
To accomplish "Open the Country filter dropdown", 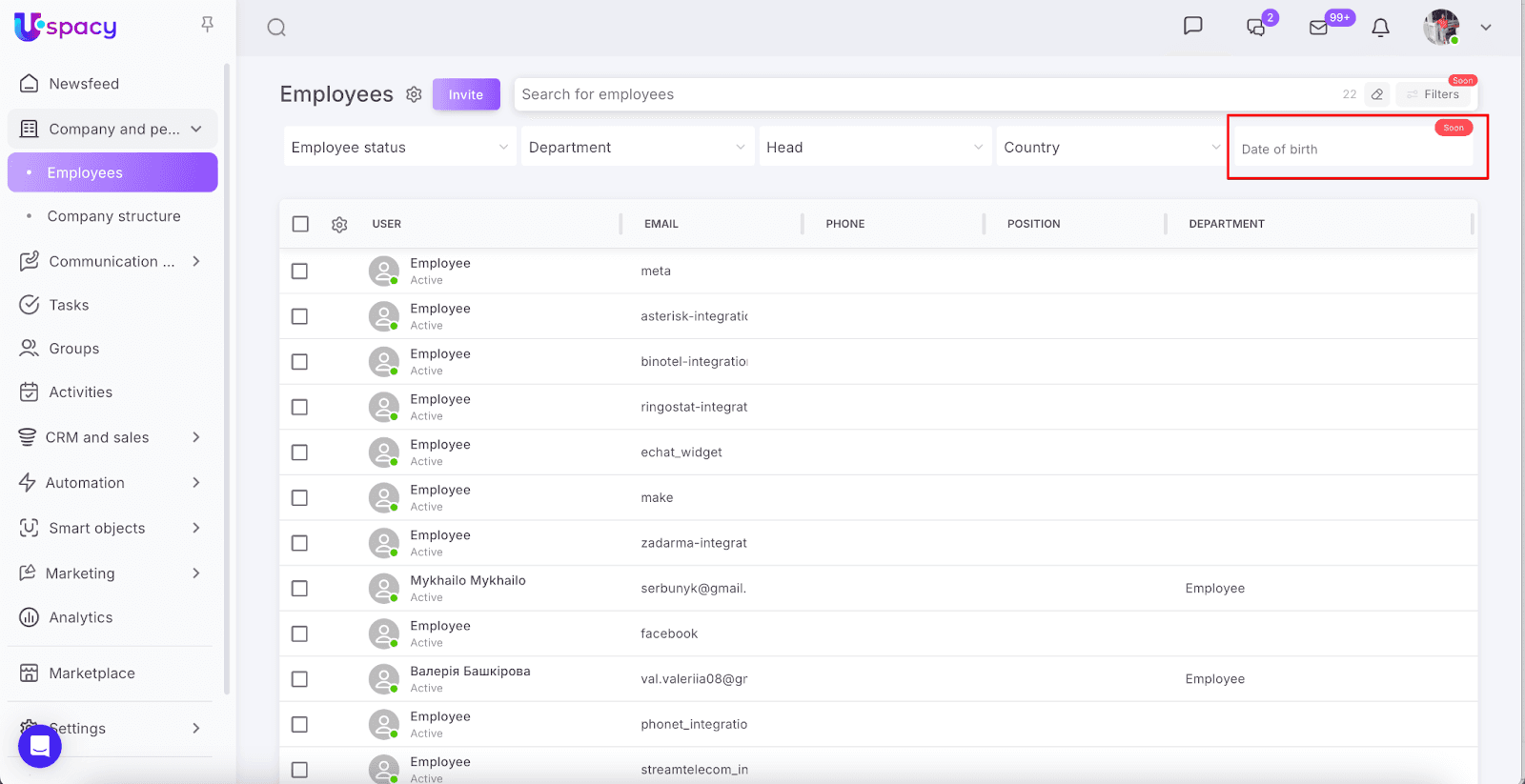I will (1111, 148).
